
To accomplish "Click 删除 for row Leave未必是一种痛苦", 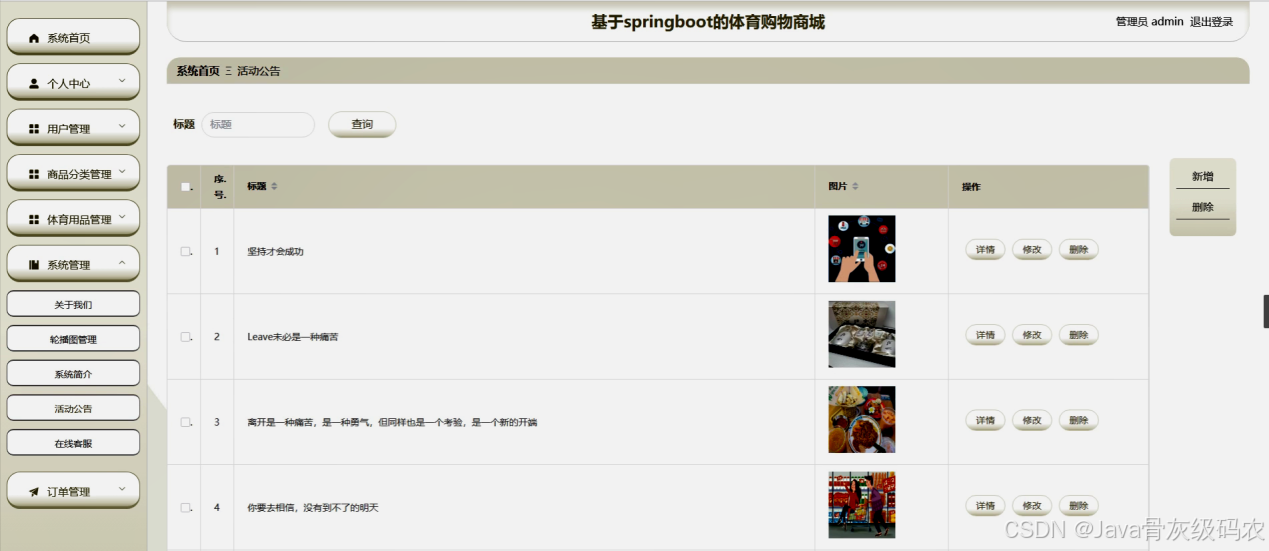I will click(1078, 335).
